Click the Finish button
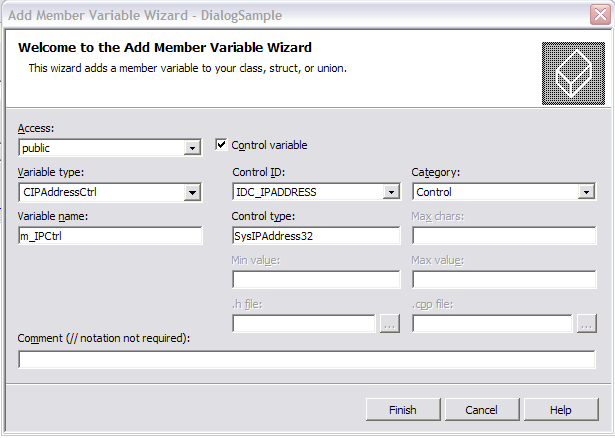The image size is (615, 438). 403,410
